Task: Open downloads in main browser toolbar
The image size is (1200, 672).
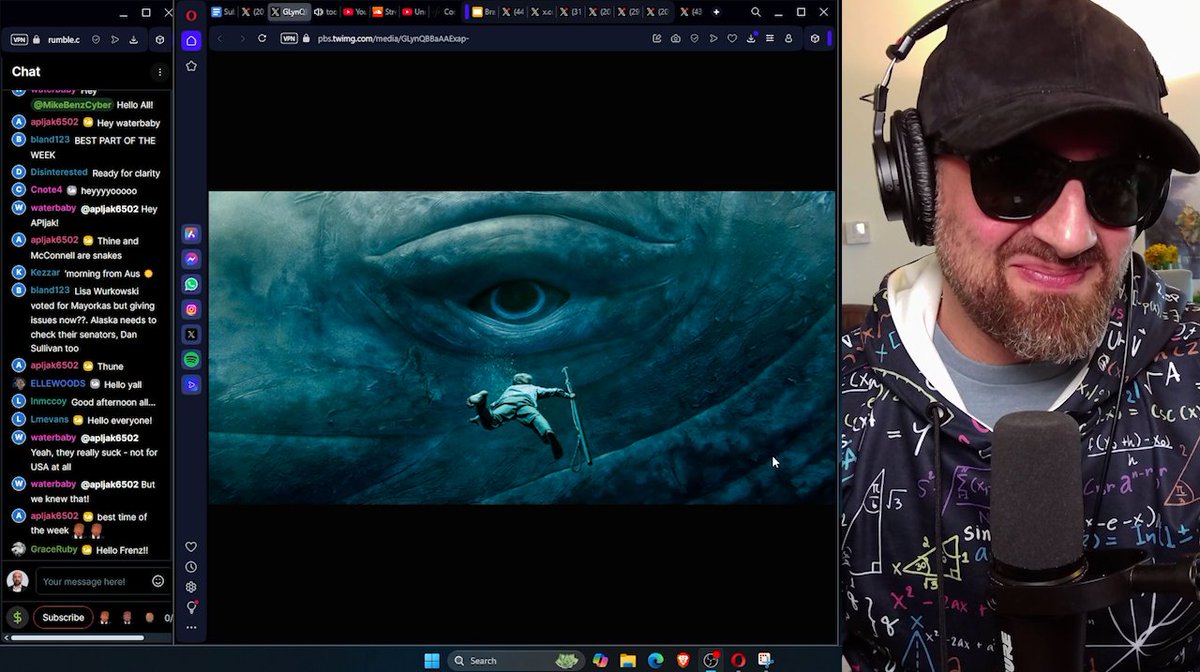Action: point(751,38)
